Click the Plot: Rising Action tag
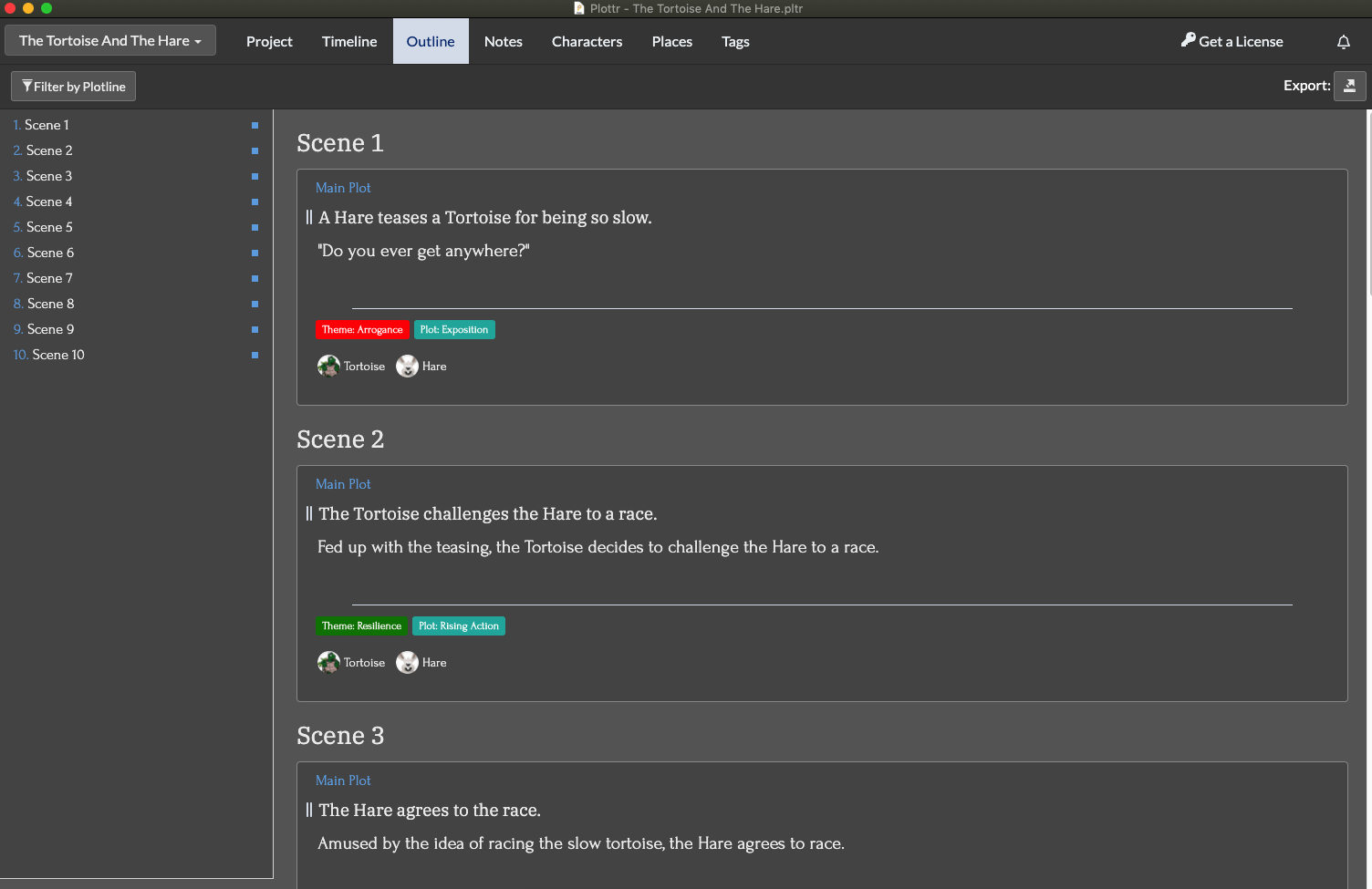1372x889 pixels. (x=459, y=625)
